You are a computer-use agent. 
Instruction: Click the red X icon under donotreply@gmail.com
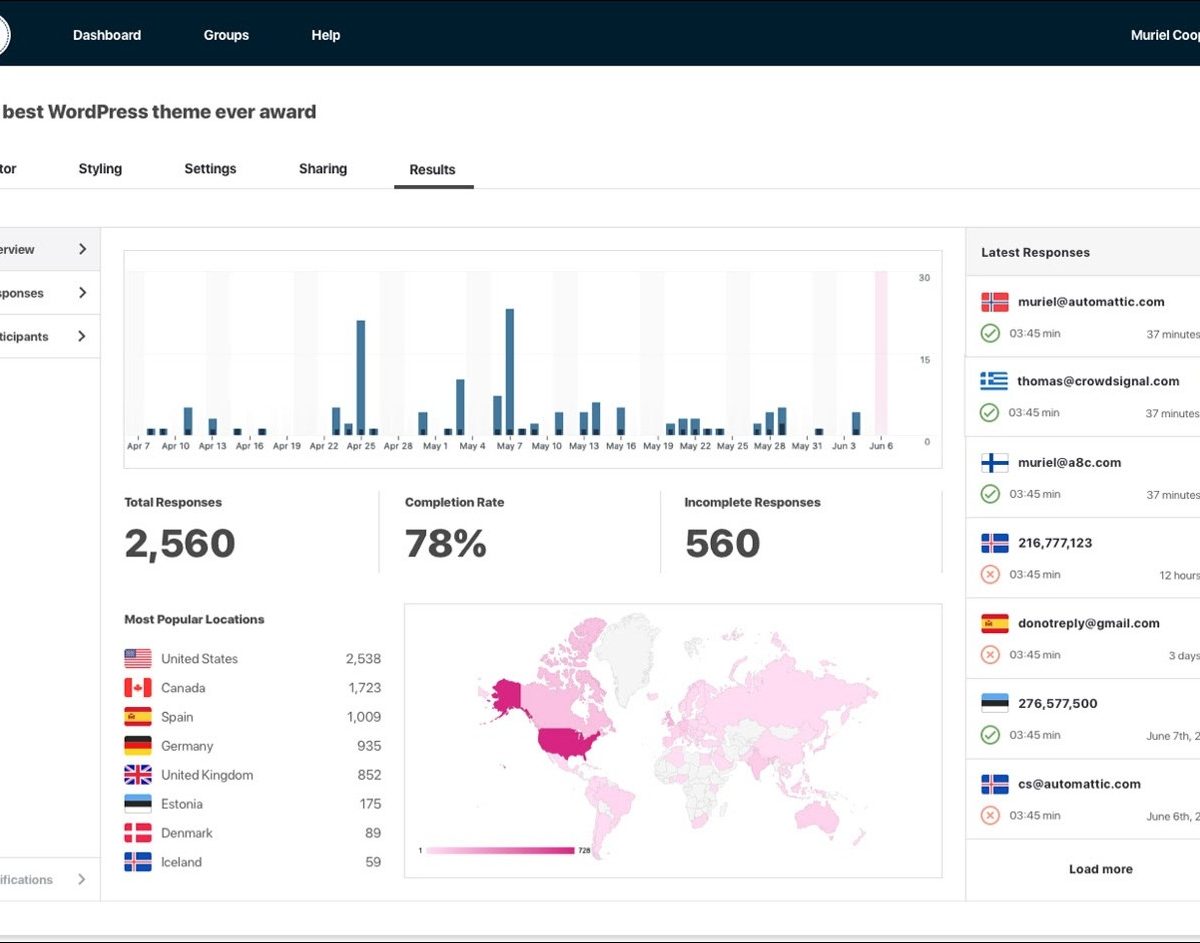tap(990, 655)
